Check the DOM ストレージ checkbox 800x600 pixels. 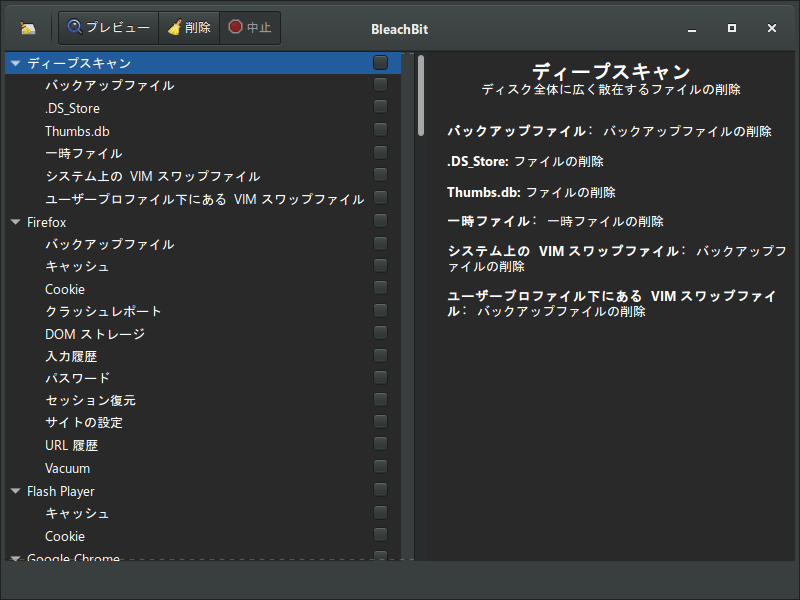[380, 333]
